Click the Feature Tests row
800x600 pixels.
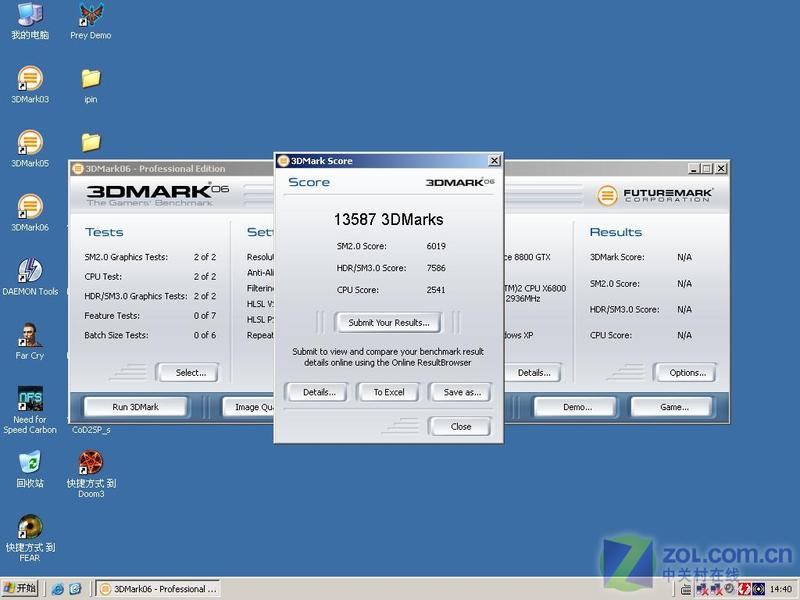click(x=151, y=316)
